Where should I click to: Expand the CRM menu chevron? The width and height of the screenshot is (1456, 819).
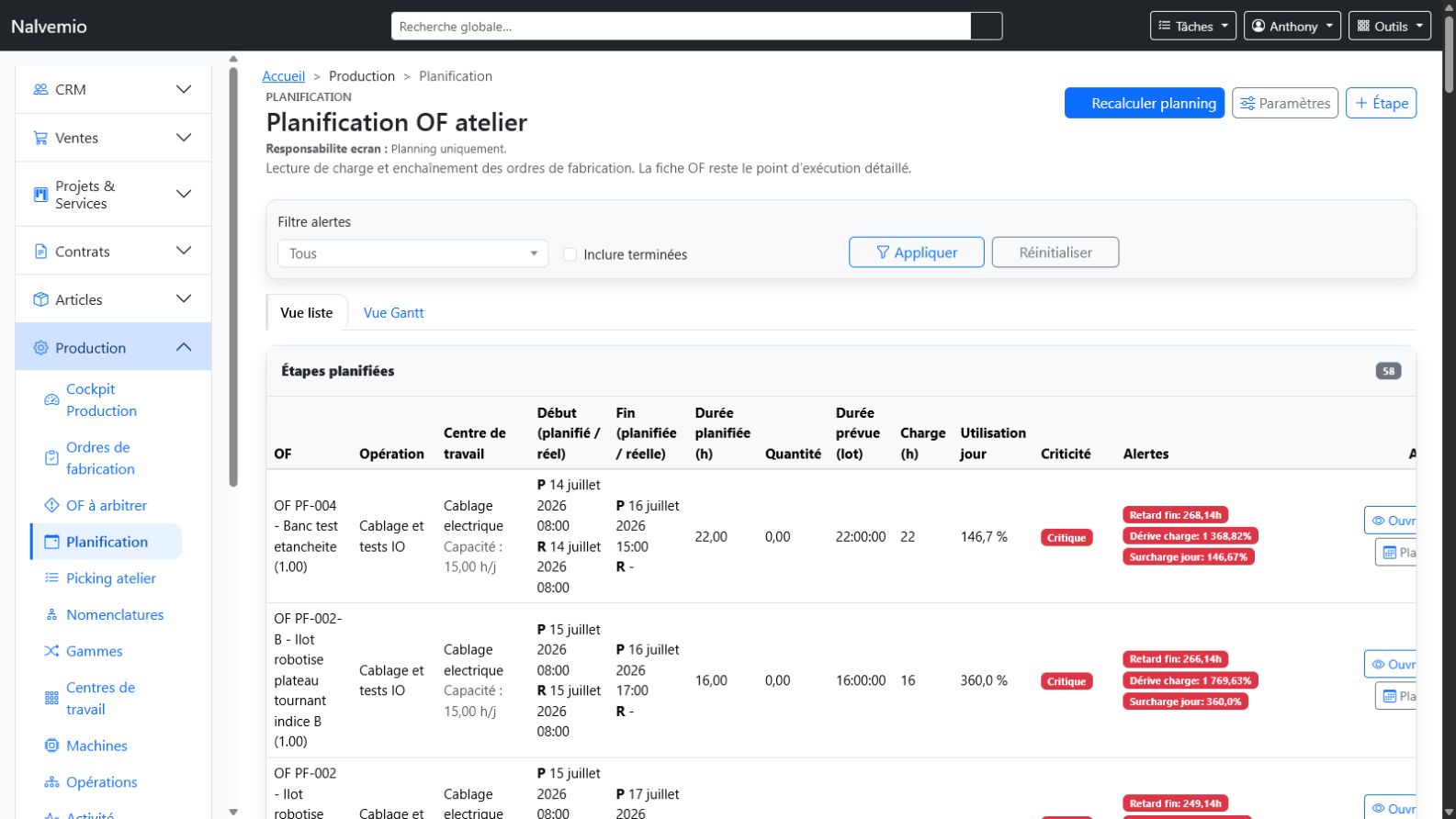pos(184,89)
